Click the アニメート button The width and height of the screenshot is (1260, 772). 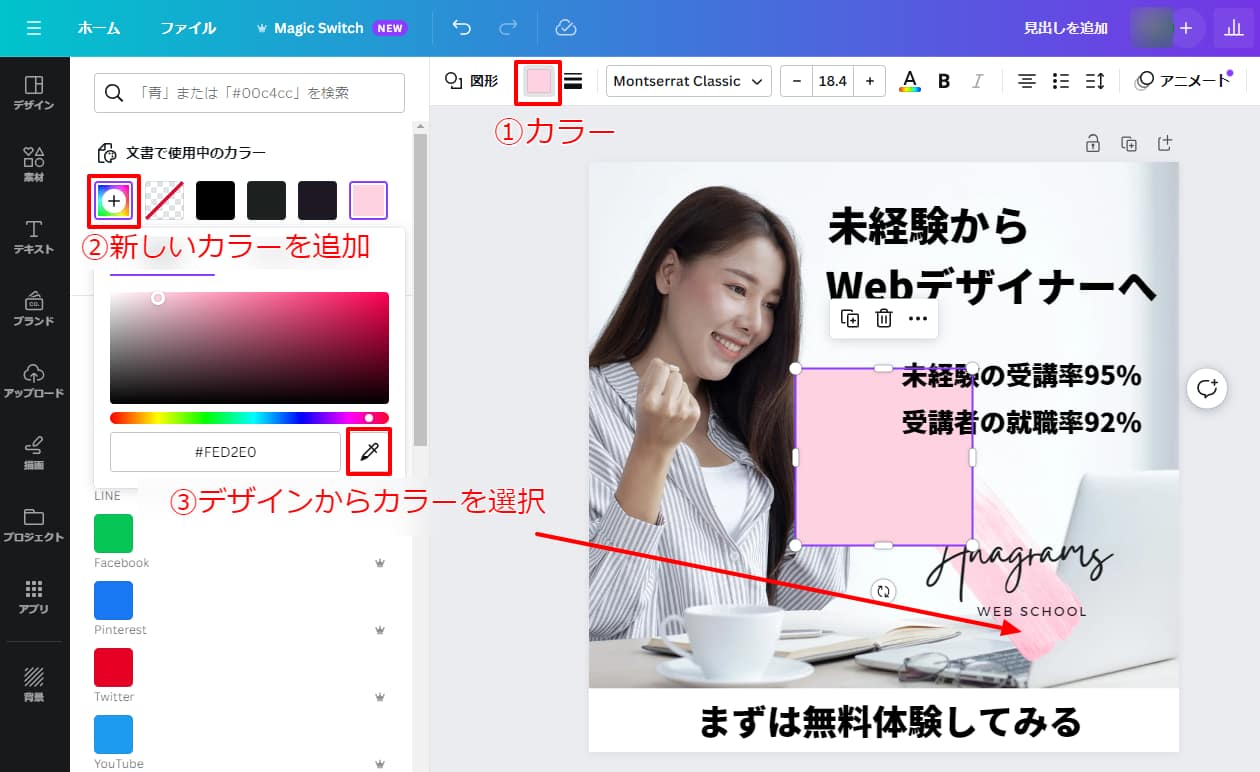1183,81
